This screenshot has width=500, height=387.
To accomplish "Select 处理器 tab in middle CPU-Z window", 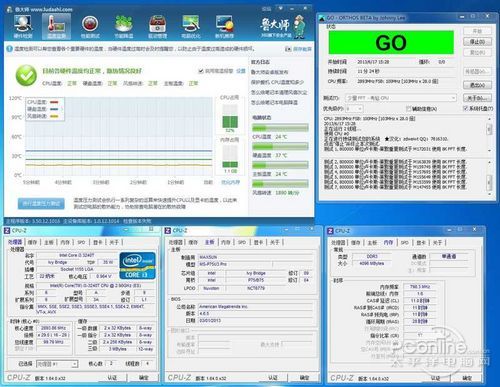I will pyautogui.click(x=176, y=242).
